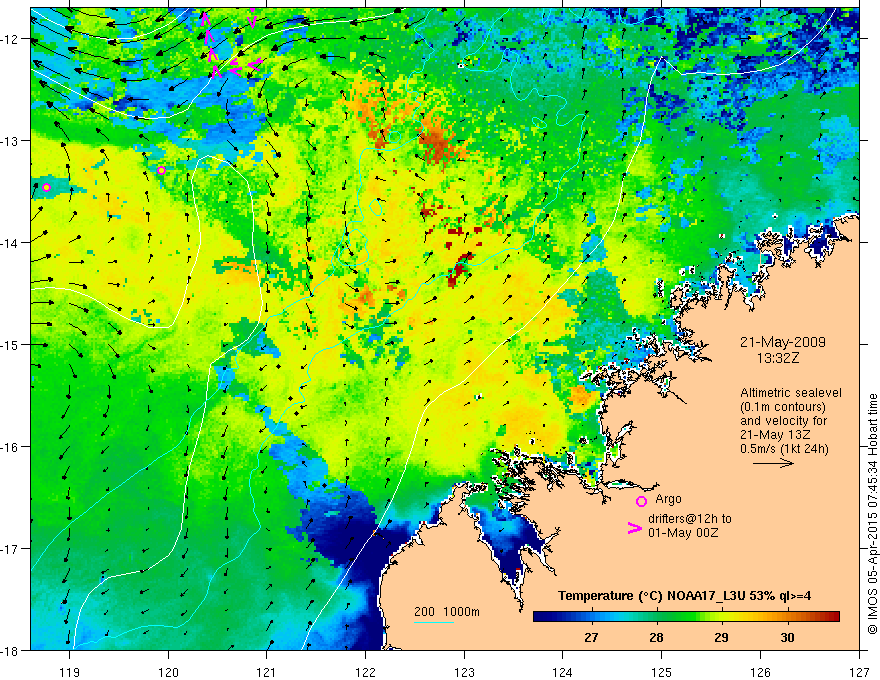The width and height of the screenshot is (880, 680).
Task: Click colorbar tick label 30
Action: click(787, 637)
